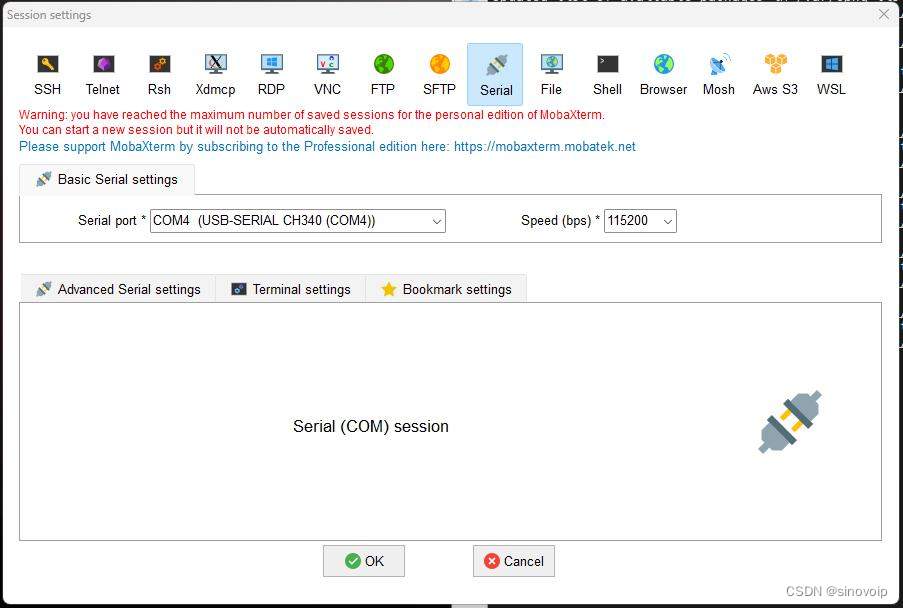
Task: Choose the Telnet session type
Action: point(103,74)
